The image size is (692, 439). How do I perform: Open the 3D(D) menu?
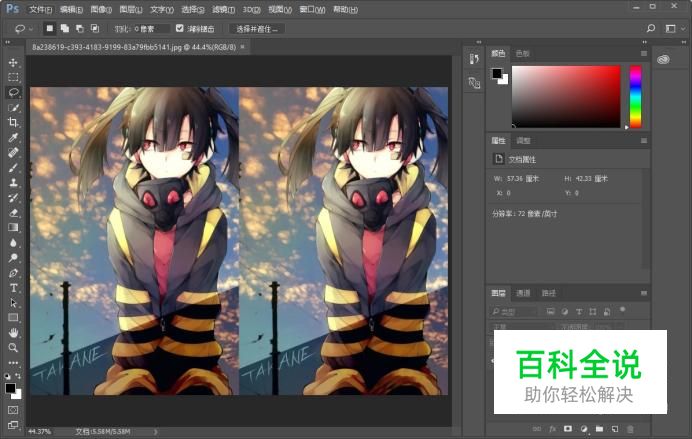[x=251, y=9]
